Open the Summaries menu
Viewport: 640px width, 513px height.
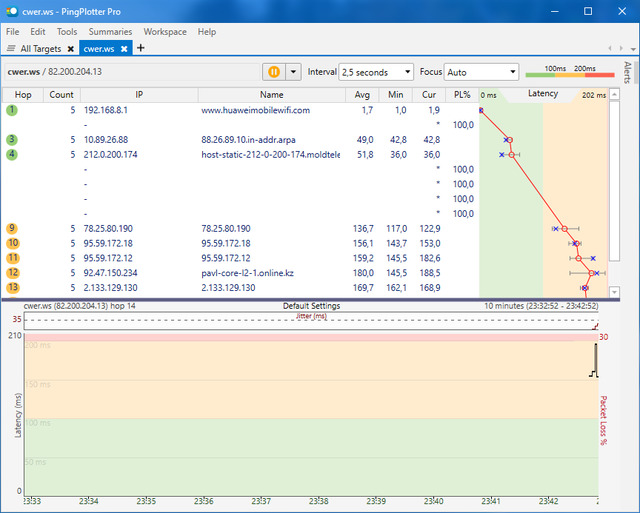click(x=110, y=31)
